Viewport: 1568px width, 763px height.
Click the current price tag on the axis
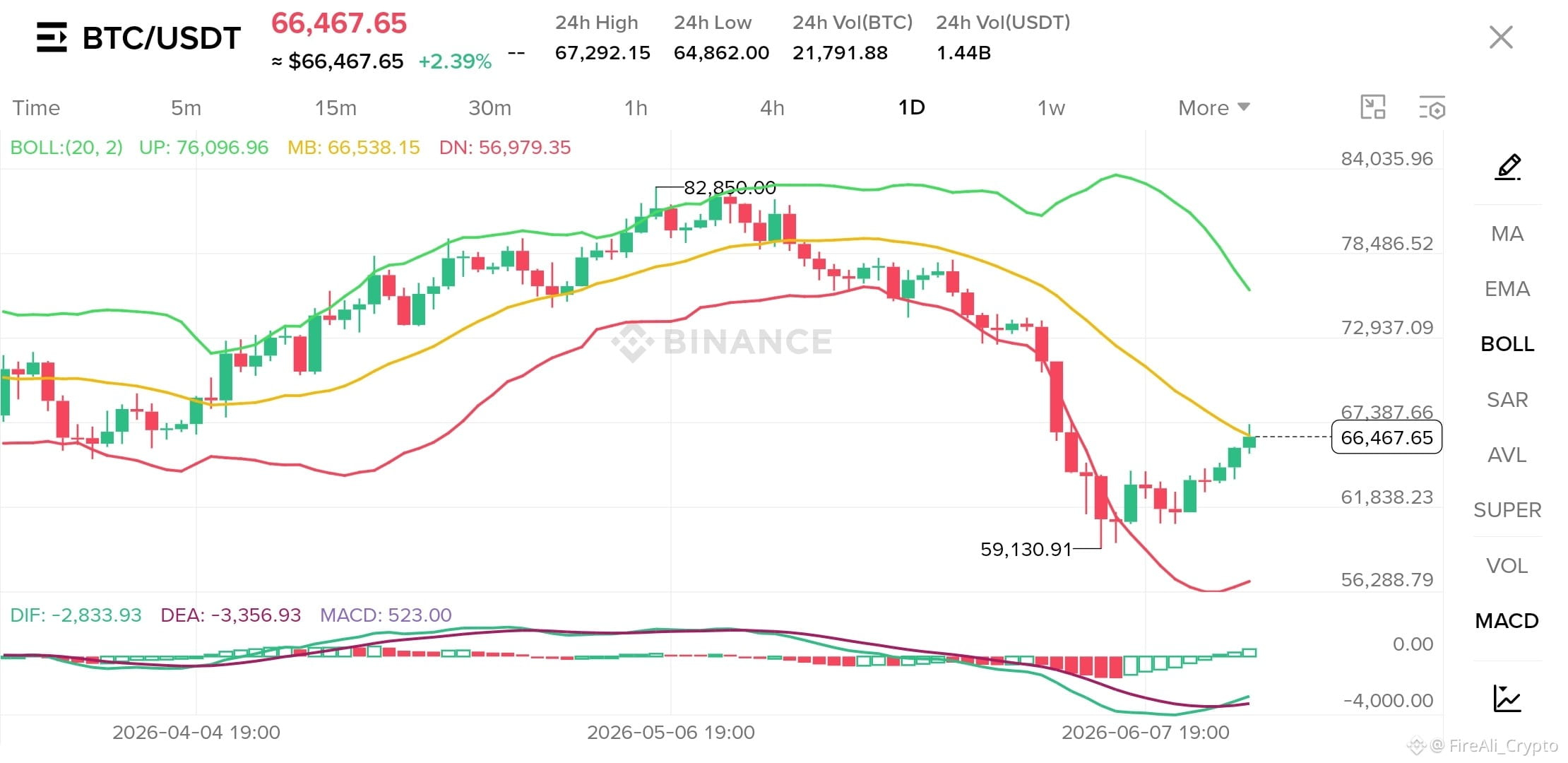coord(1386,438)
